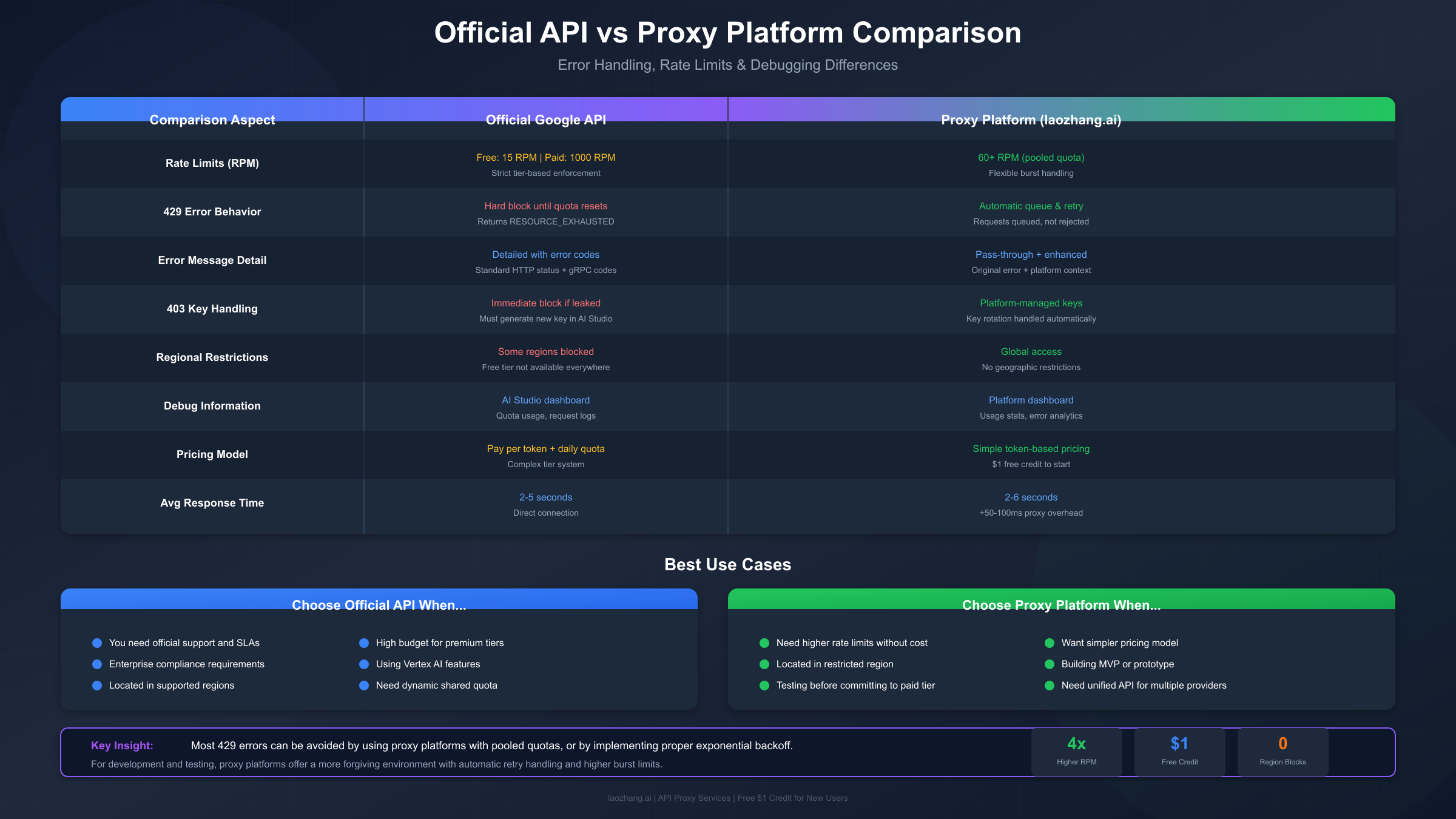Open the Platform dashboard link
Viewport: 1456px width, 819px height.
[1031, 400]
